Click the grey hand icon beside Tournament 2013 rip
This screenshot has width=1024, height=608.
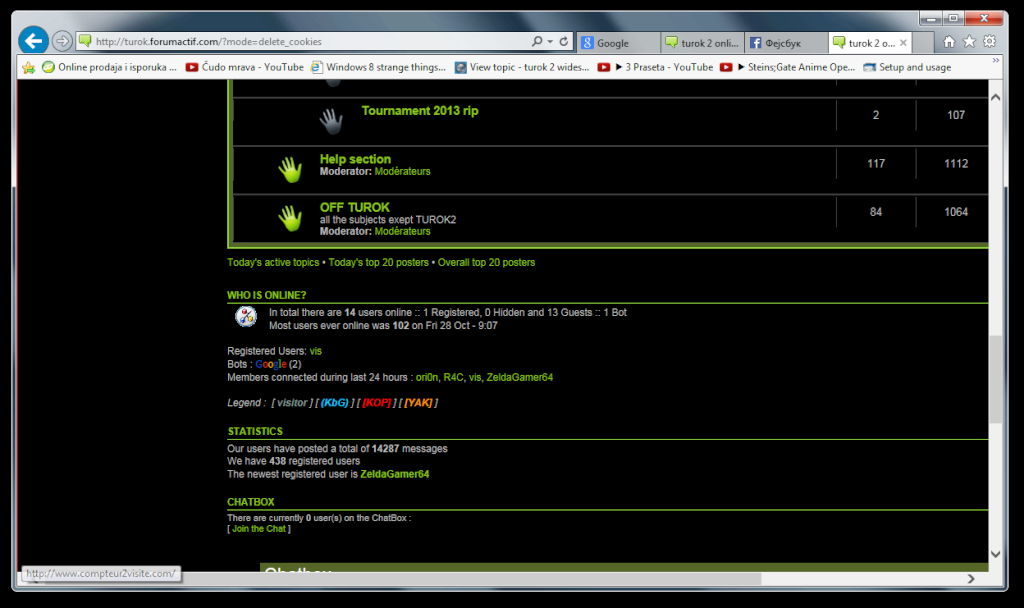click(331, 121)
